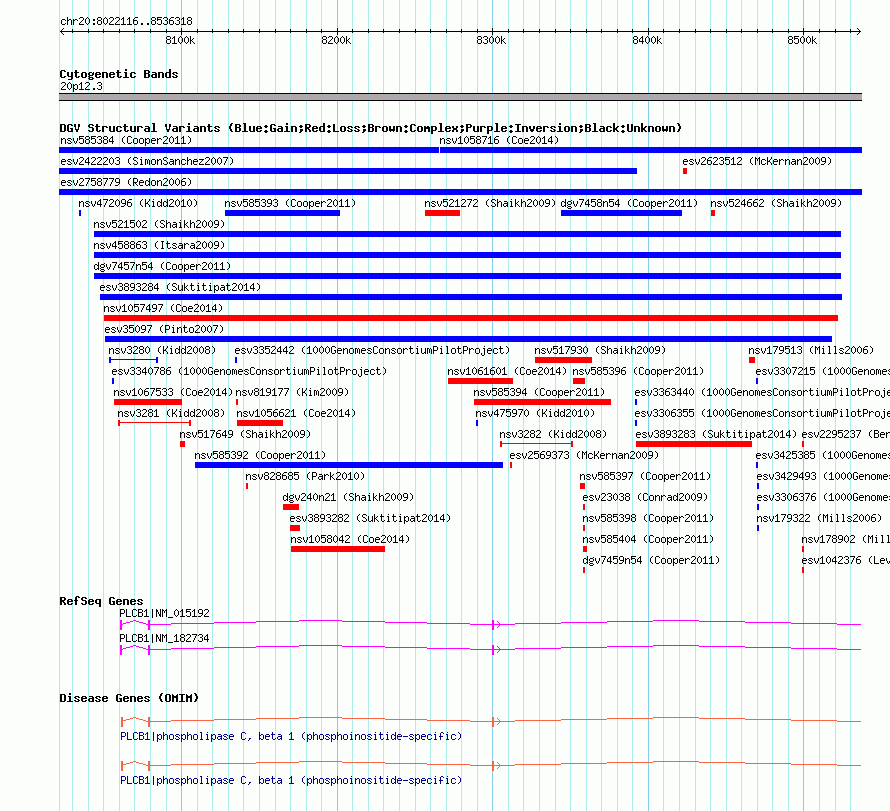The height and width of the screenshot is (811, 890).
Task: Open esv2758779 (Redon2006) variant entry
Action: tap(126, 182)
